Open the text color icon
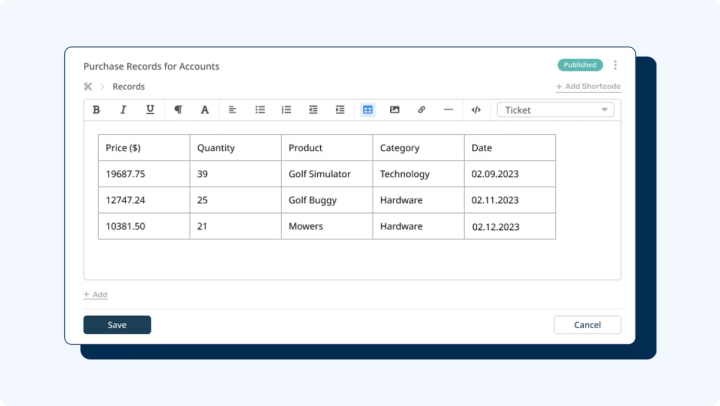 coord(205,110)
